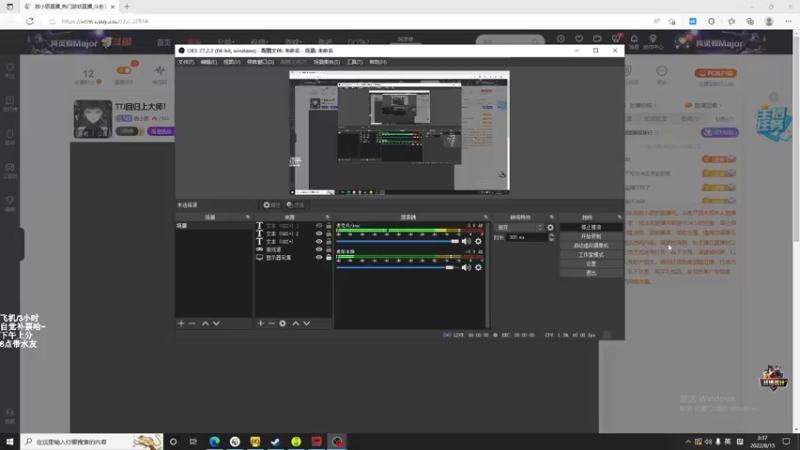The width and height of the screenshot is (800, 450).
Task: Toggle lock on 游戏源 source
Action: (x=329, y=249)
